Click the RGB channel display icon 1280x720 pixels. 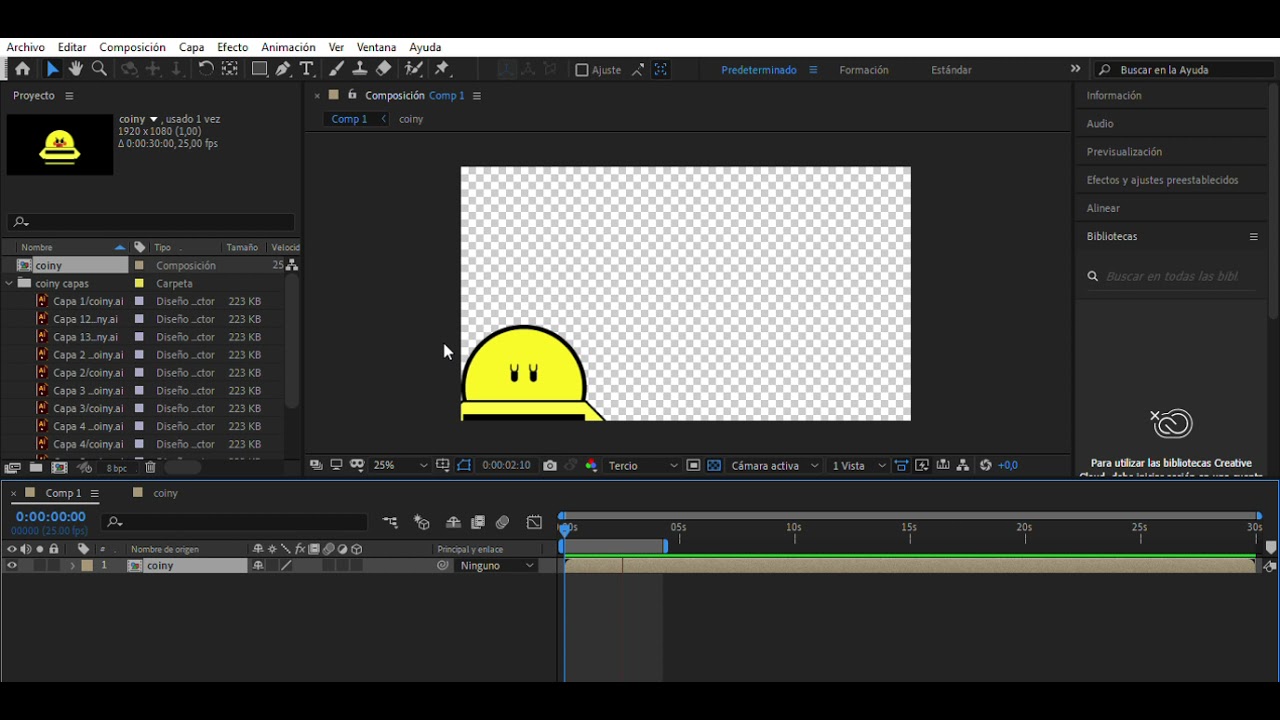pyautogui.click(x=591, y=465)
